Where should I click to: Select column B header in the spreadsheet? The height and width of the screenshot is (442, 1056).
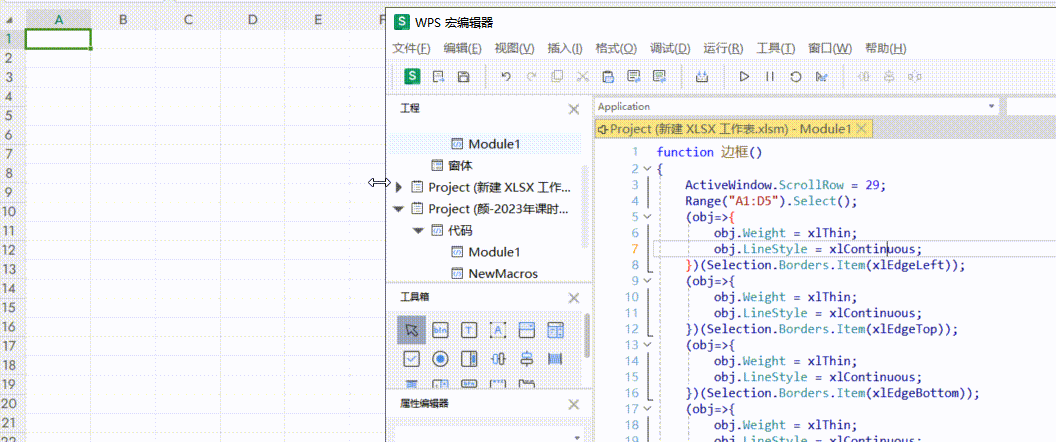123,20
